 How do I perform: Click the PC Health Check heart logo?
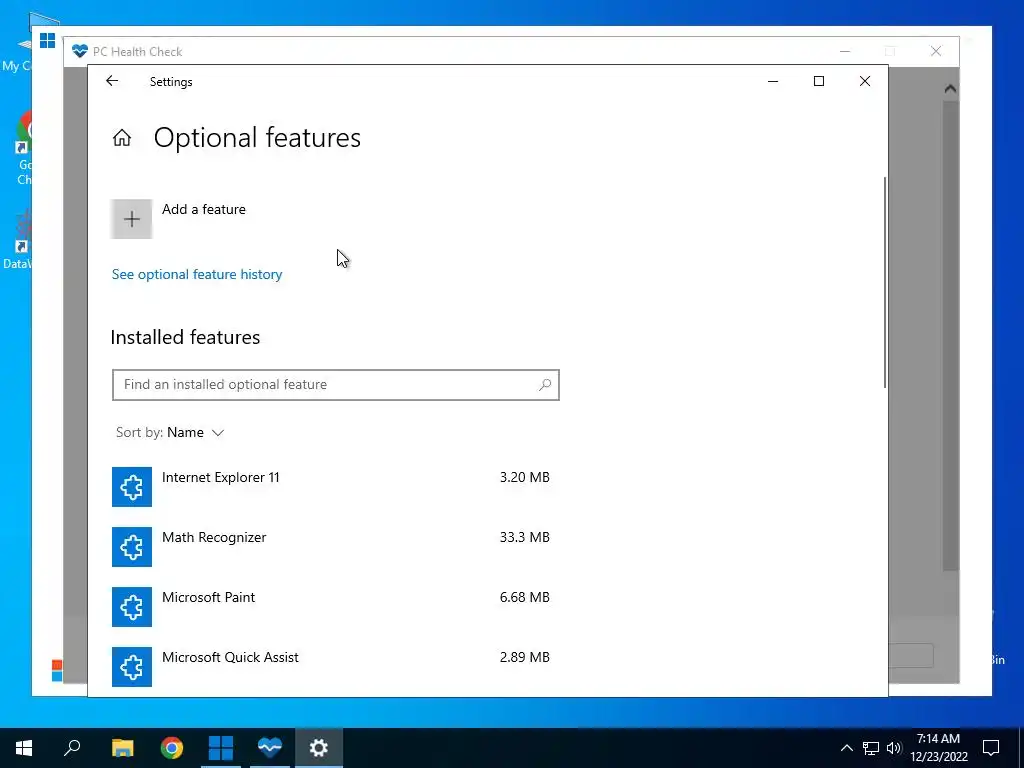(80, 51)
